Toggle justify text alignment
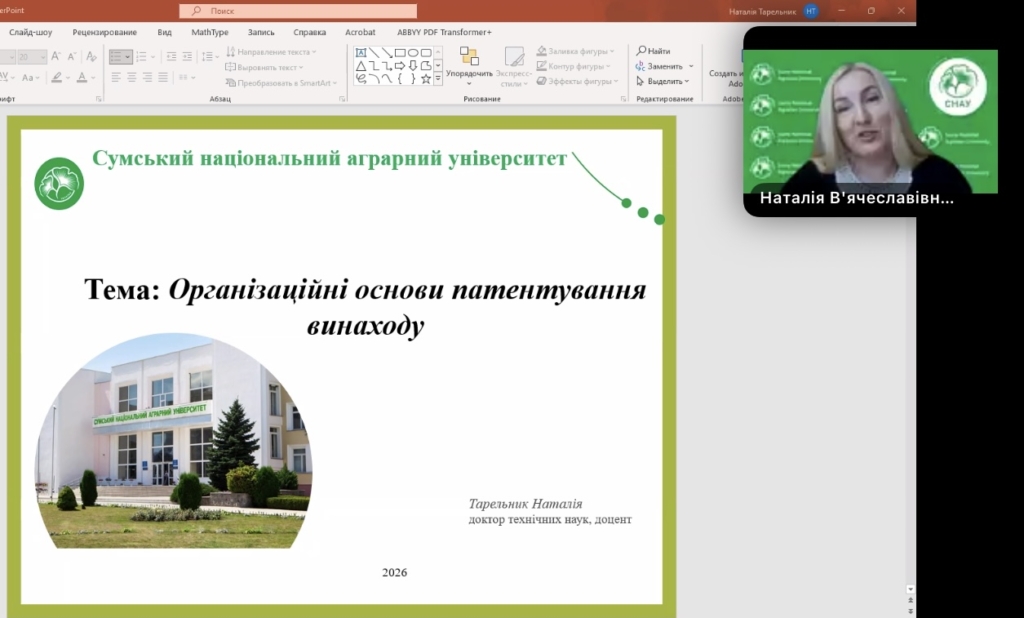 (x=163, y=78)
